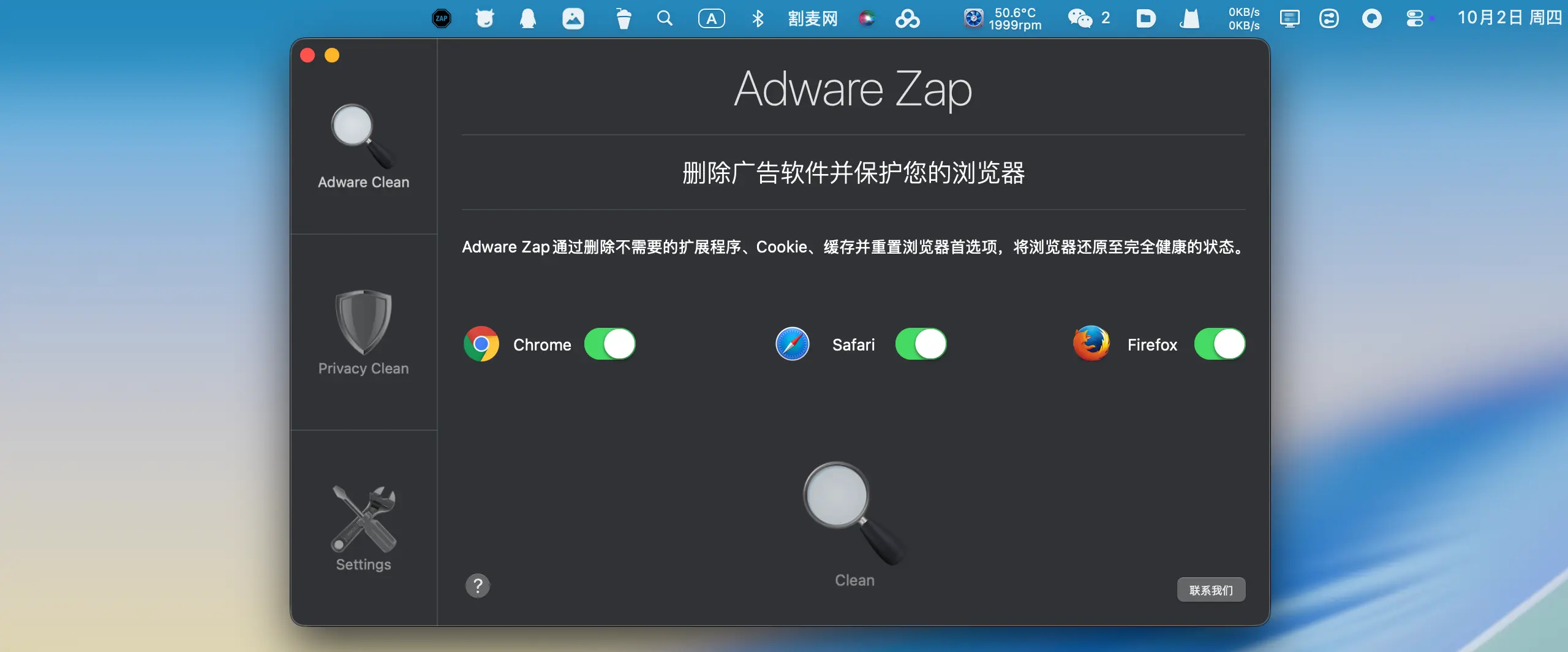Open Spotlight search magnifier in menu bar
This screenshot has height=652, width=1568.
click(x=665, y=18)
